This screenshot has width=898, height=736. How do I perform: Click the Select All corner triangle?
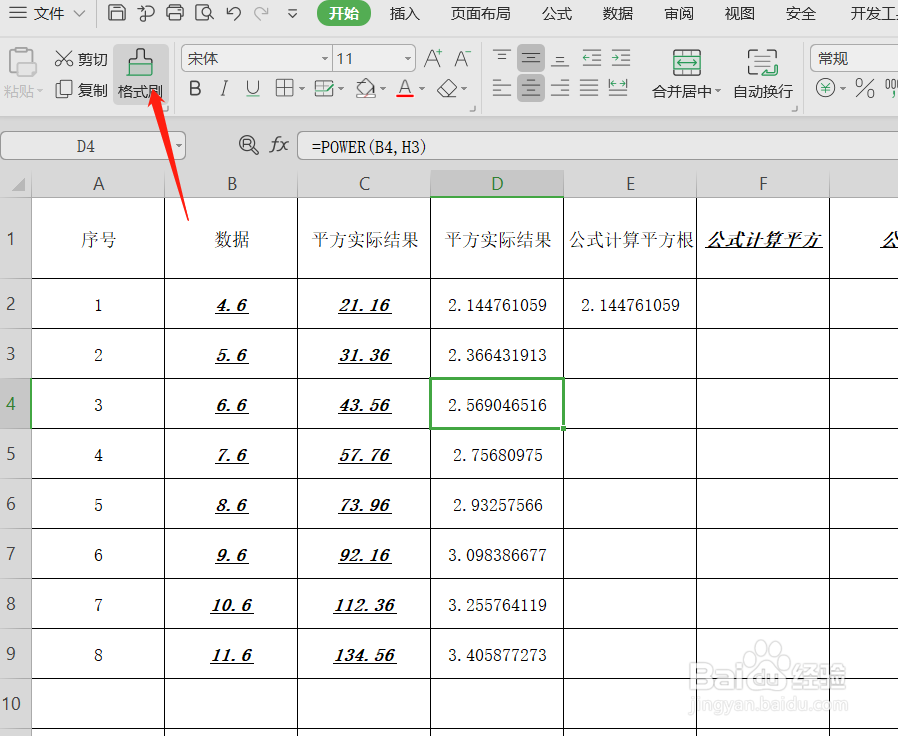pyautogui.click(x=16, y=184)
